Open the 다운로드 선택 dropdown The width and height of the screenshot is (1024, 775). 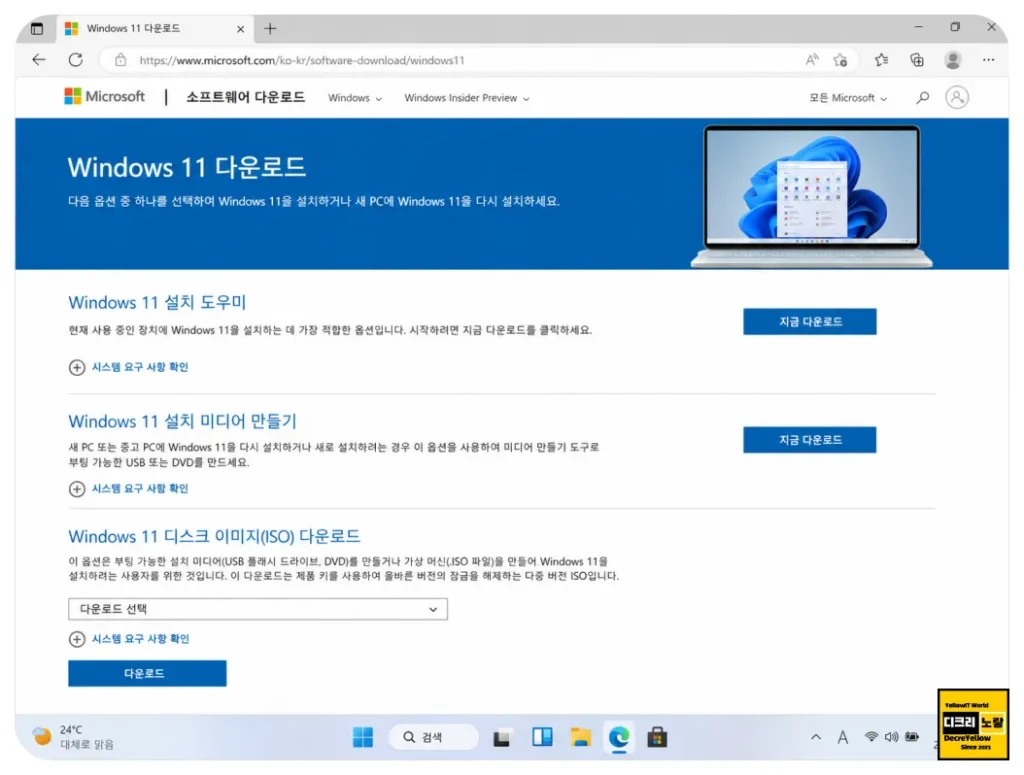point(258,609)
